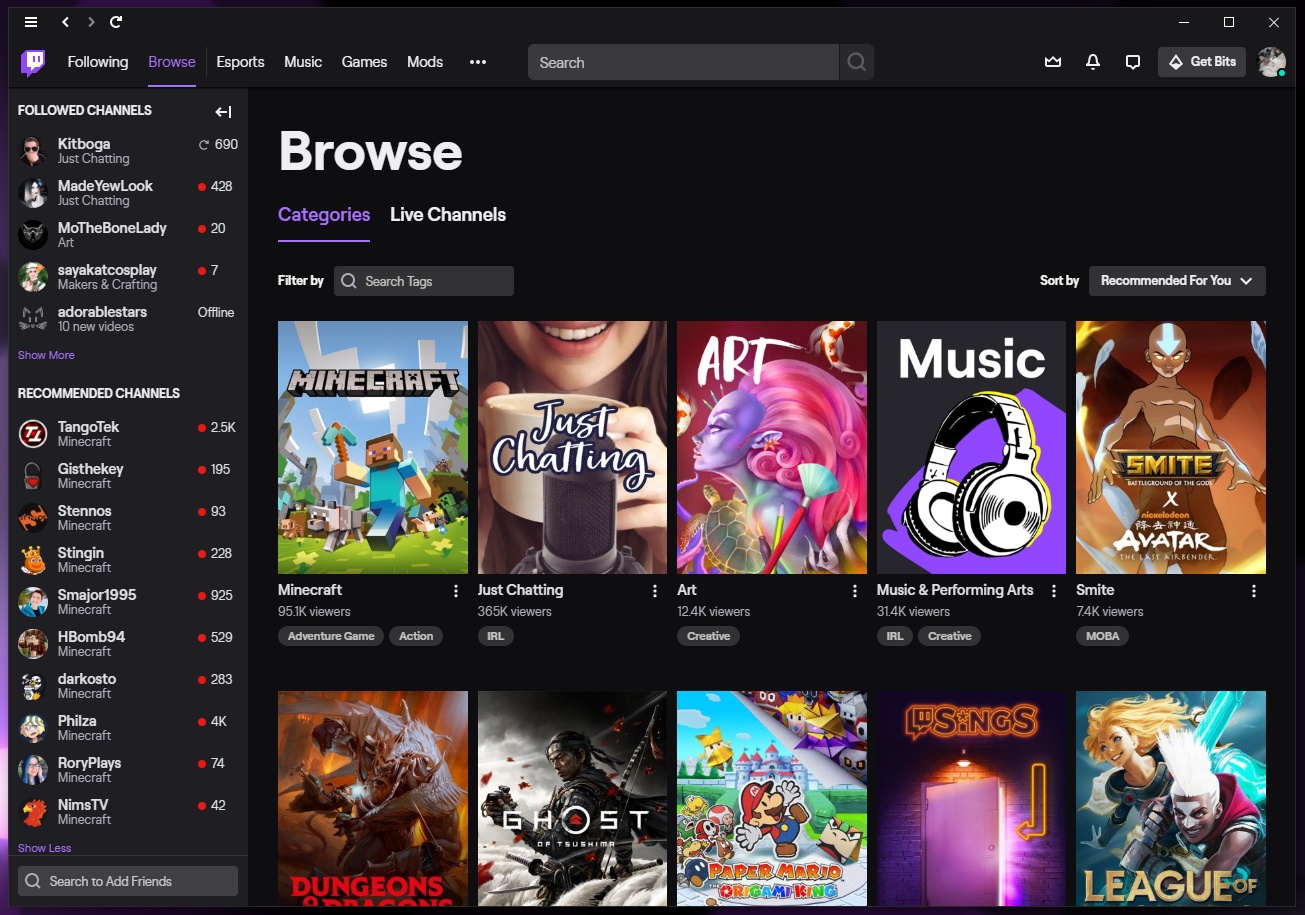This screenshot has width=1305, height=915.
Task: Click the Get Bits button
Action: point(1202,62)
